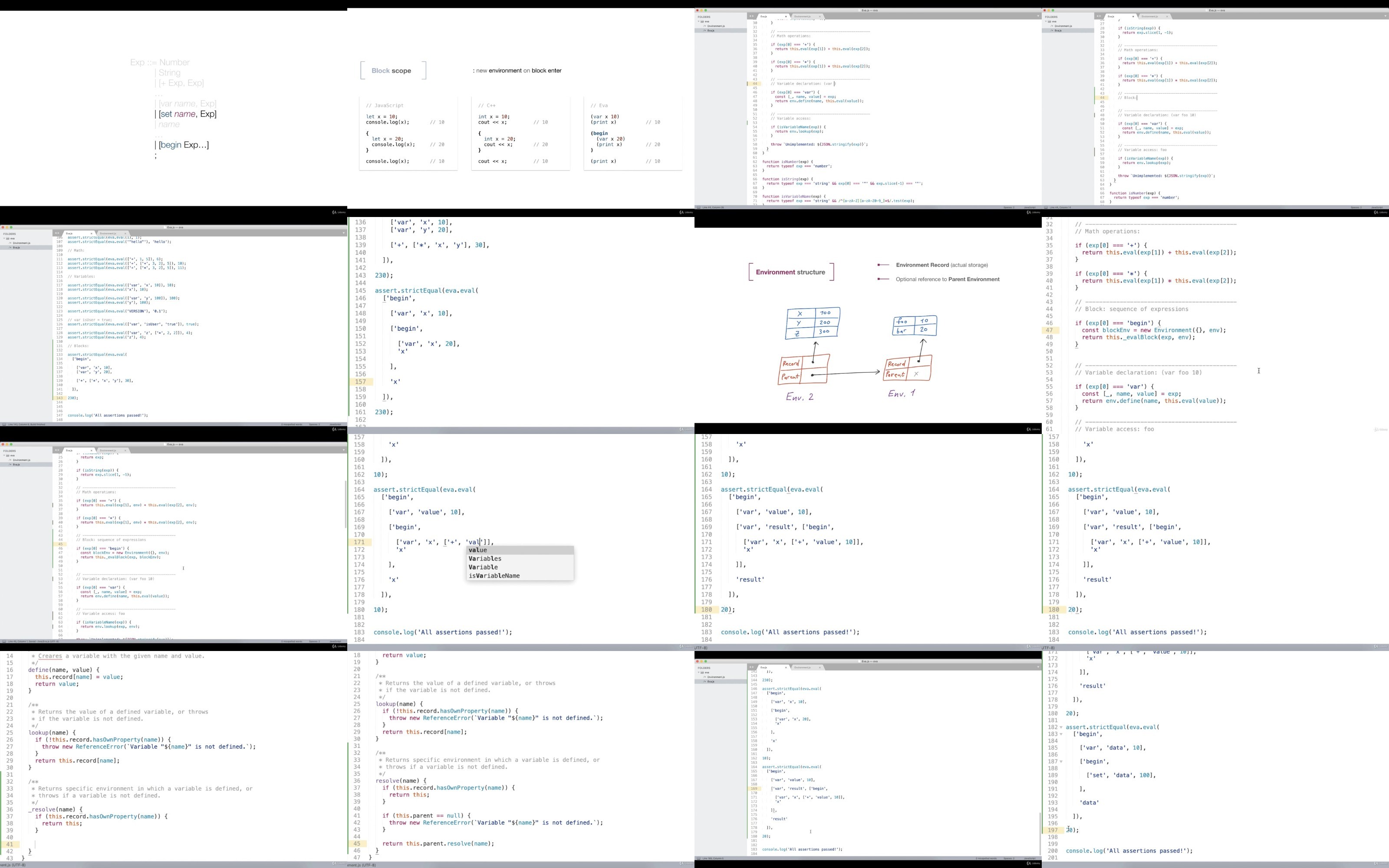Screen dimensions: 1389x868
Task: Click JavaScript syntax selector in line-45 window
Action: pyautogui.click(x=335, y=641)
